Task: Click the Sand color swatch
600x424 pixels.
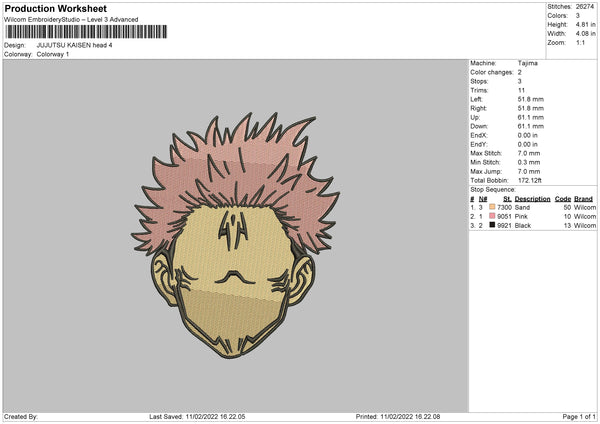Action: 492,207
